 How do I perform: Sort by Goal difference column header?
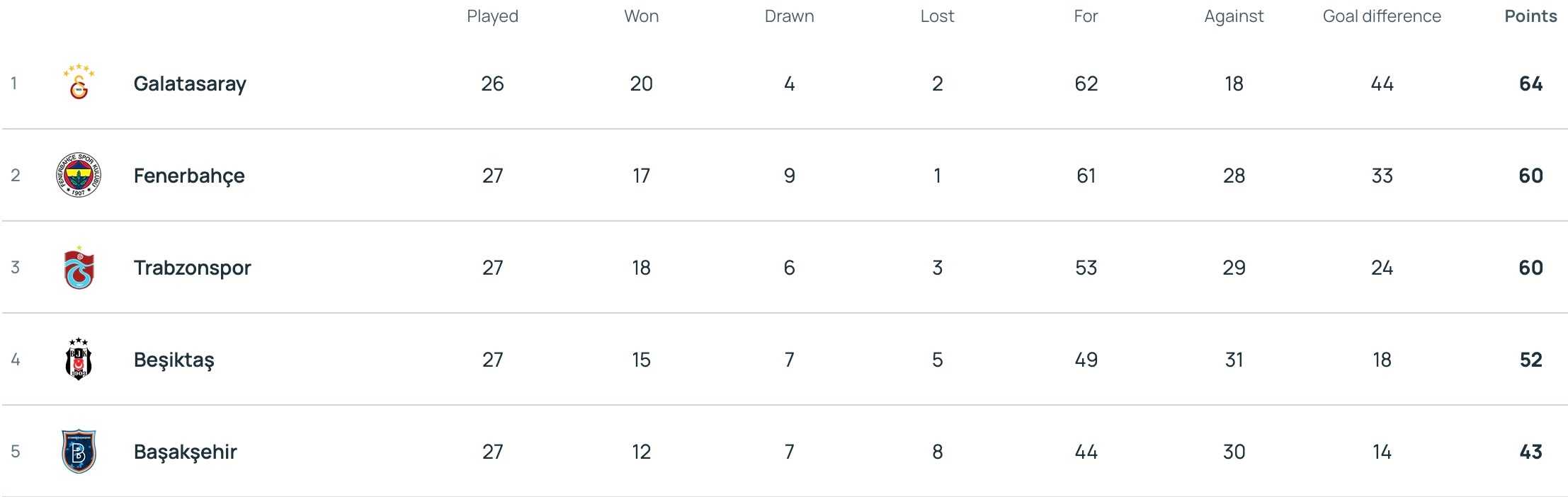[x=1381, y=16]
